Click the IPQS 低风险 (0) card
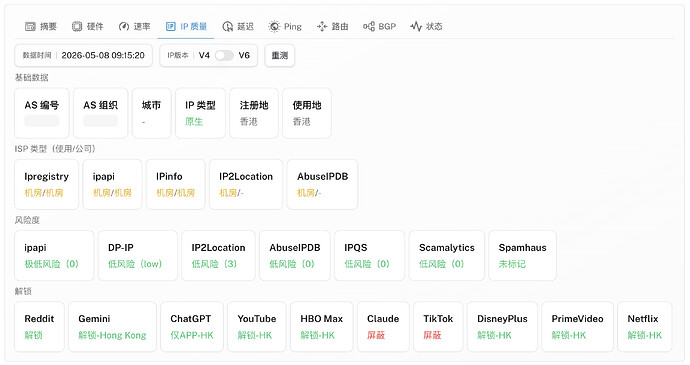Image resolution: width=690 pixels, height=365 pixels. [370, 256]
